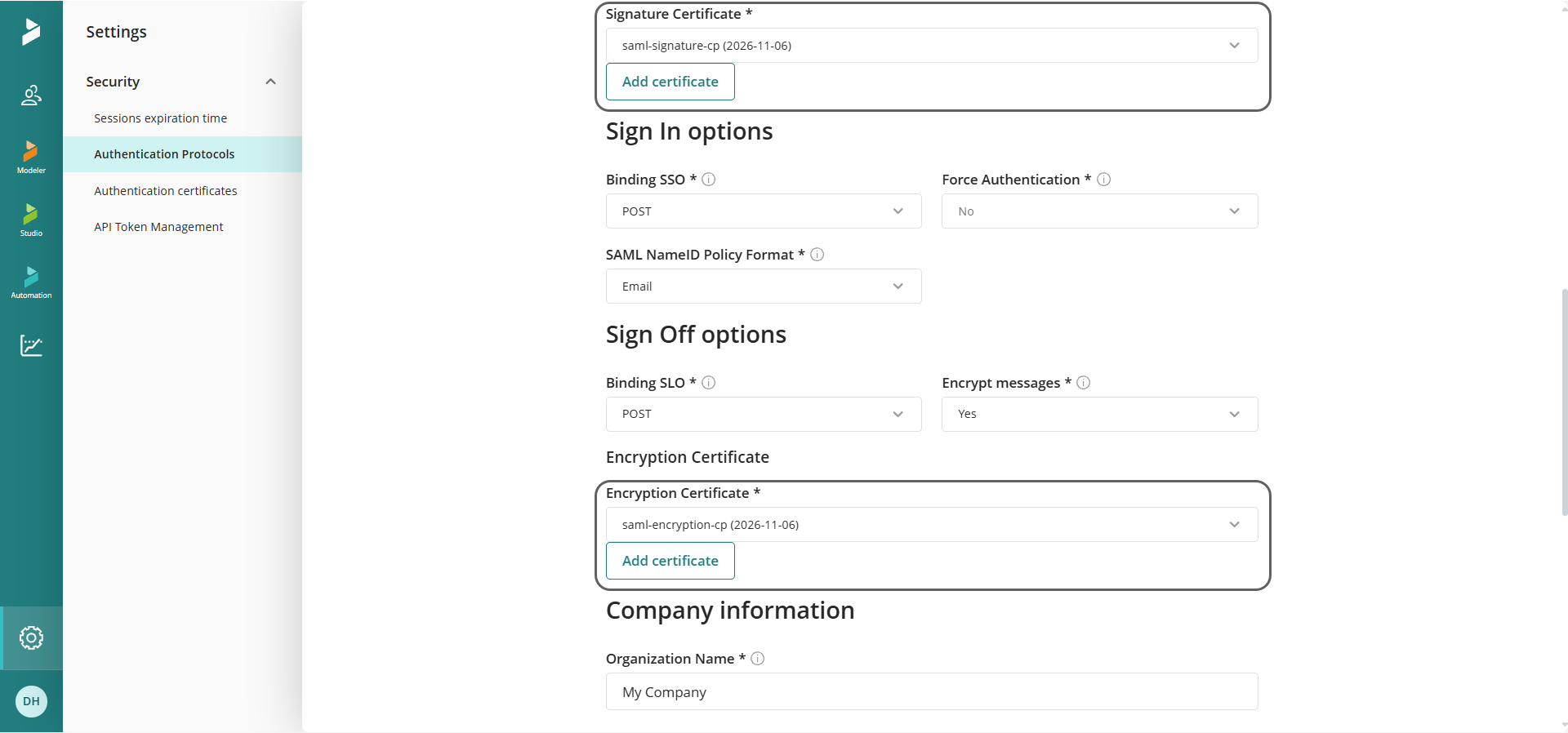Viewport: 1568px width, 733px height.
Task: Show info tooltip for Encrypt messages
Action: coord(1084,383)
